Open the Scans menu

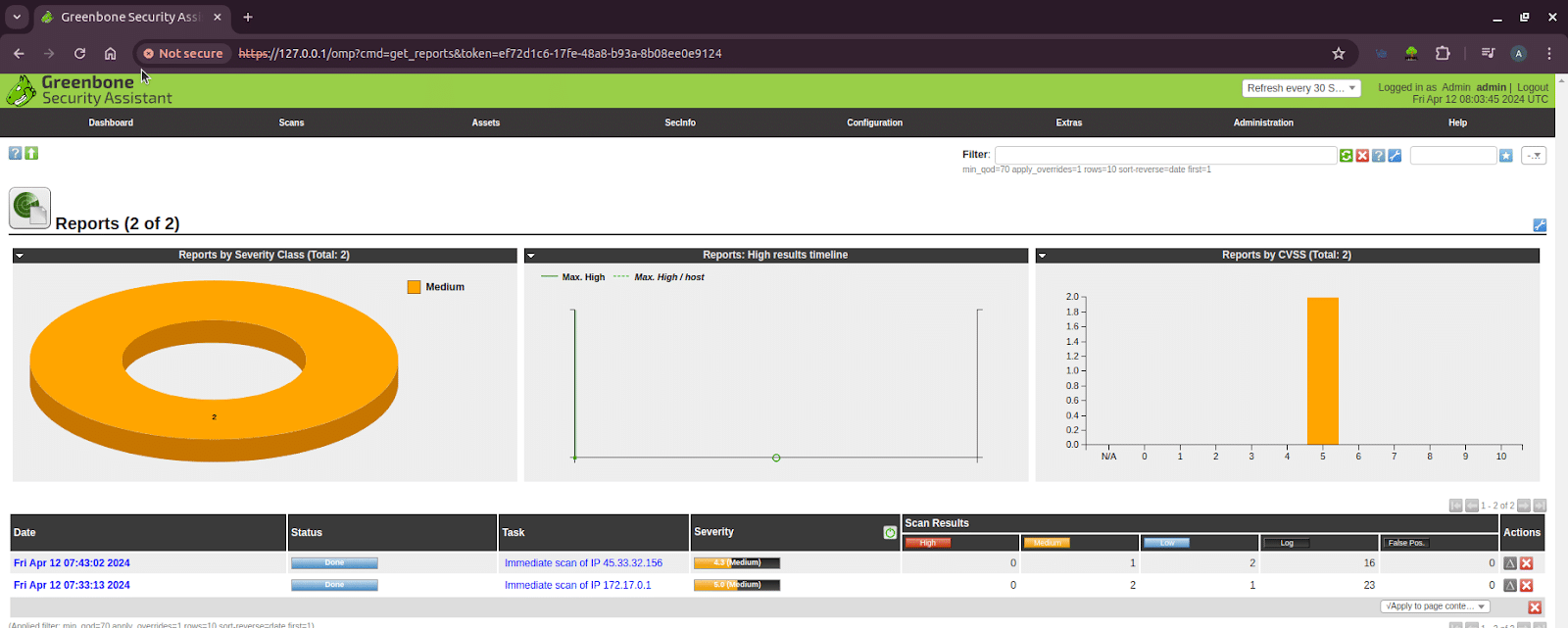coord(291,122)
